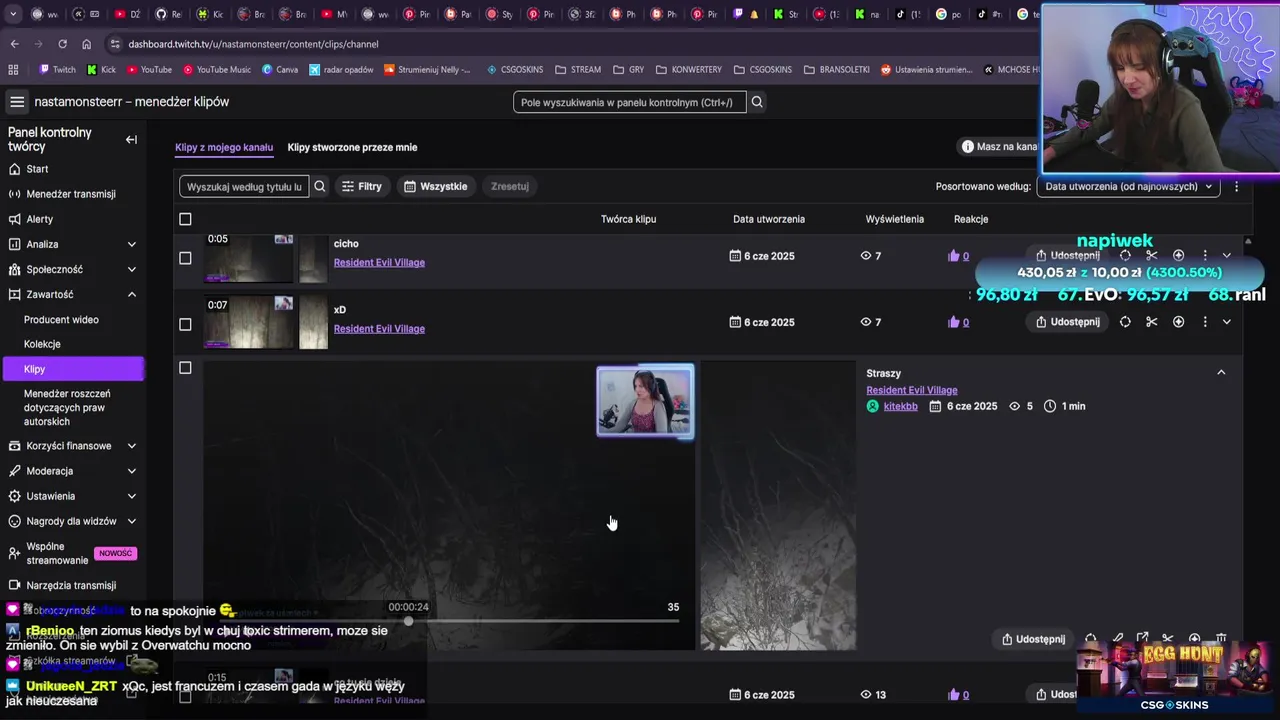Click the clip list scrollbar up arrow
Viewport: 1280px width, 720px height.
tap(1247, 241)
